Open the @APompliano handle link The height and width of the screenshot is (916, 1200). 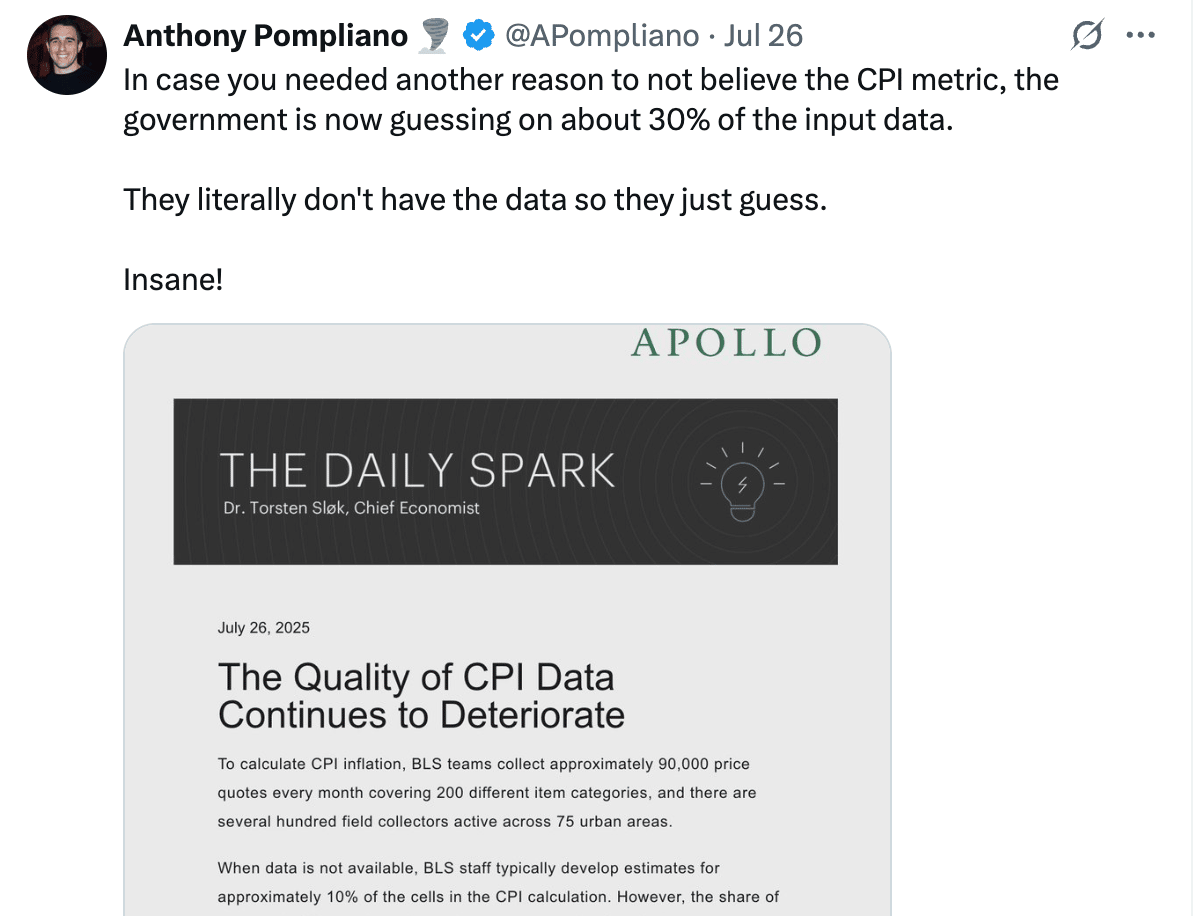click(602, 36)
